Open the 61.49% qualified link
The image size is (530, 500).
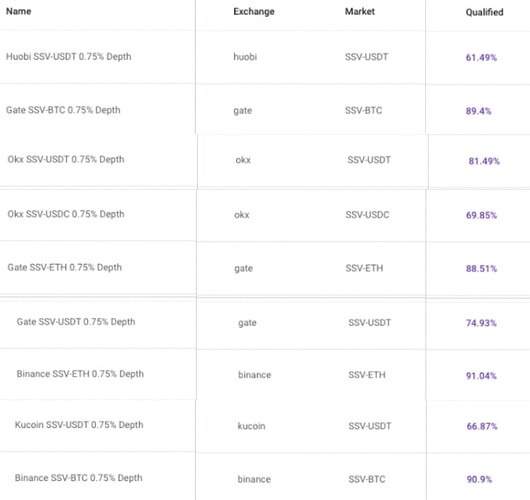pos(481,57)
